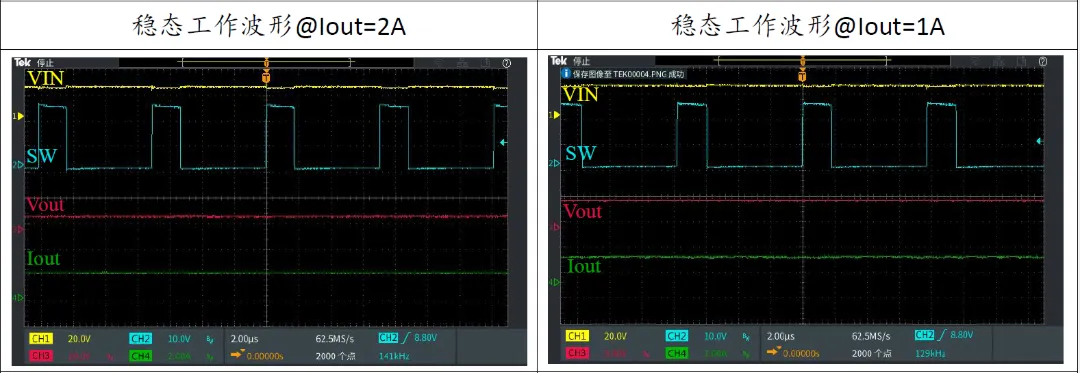This screenshot has height=373, width=1080.
Task: Click the record-view bracket bar, 1A scope
Action: coord(802,61)
